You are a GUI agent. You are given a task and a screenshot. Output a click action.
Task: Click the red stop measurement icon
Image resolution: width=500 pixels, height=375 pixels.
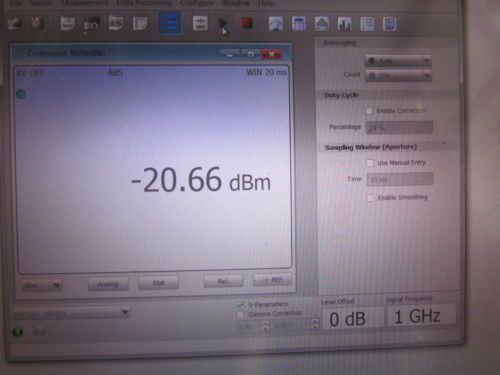pos(247,23)
